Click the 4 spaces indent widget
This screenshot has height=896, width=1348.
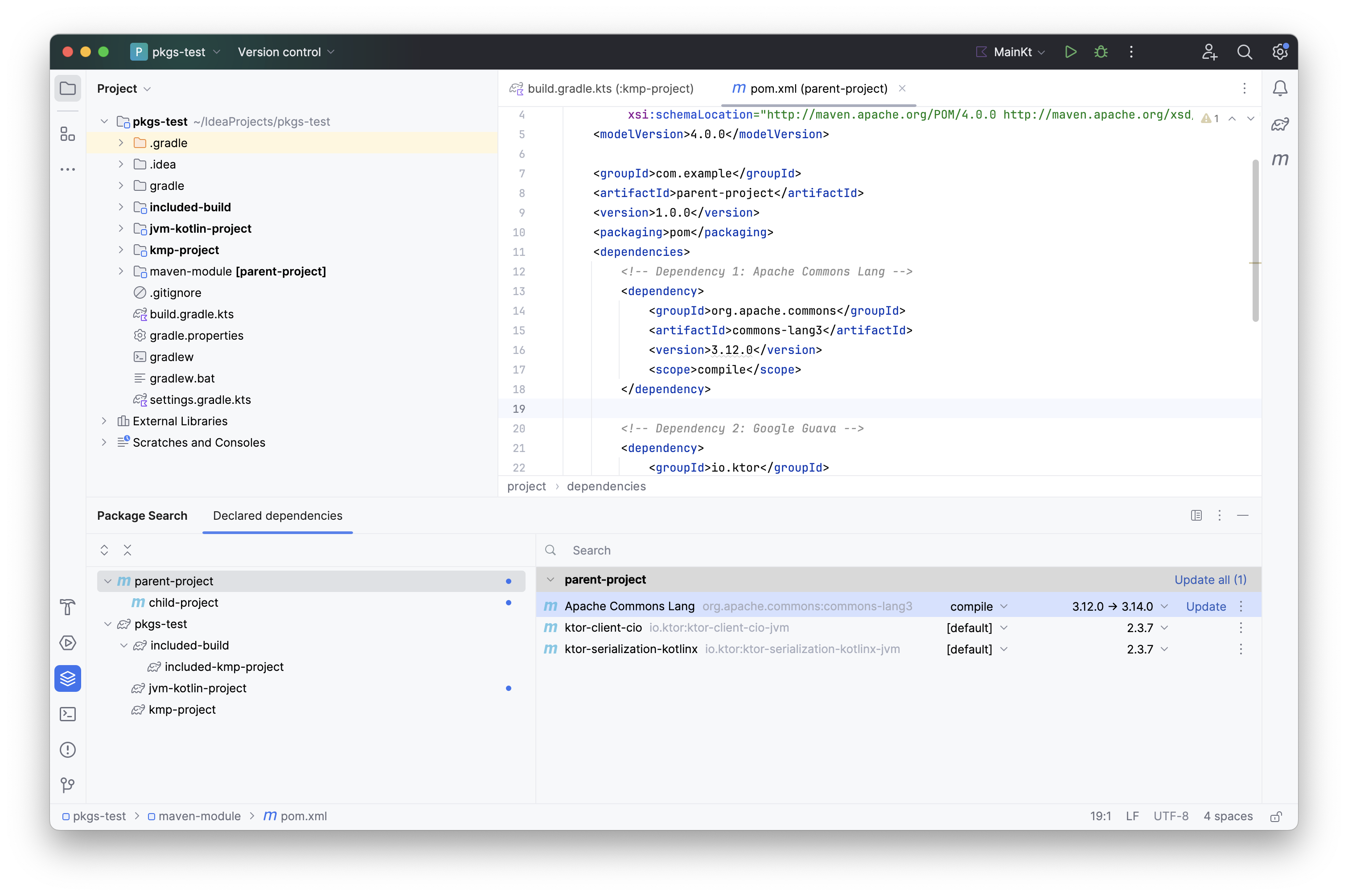1228,816
